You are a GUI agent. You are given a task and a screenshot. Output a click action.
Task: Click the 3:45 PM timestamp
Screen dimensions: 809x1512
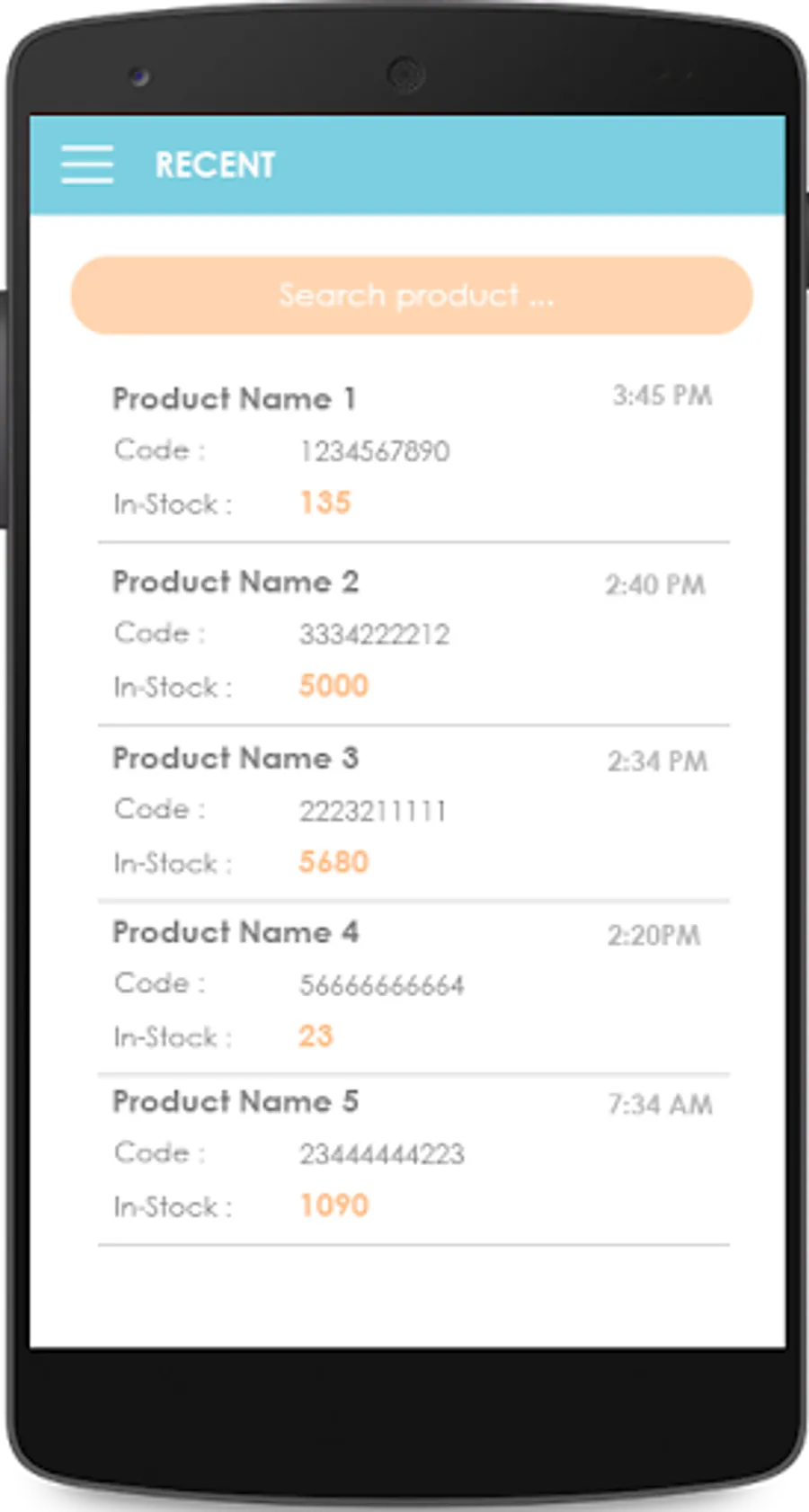click(662, 396)
